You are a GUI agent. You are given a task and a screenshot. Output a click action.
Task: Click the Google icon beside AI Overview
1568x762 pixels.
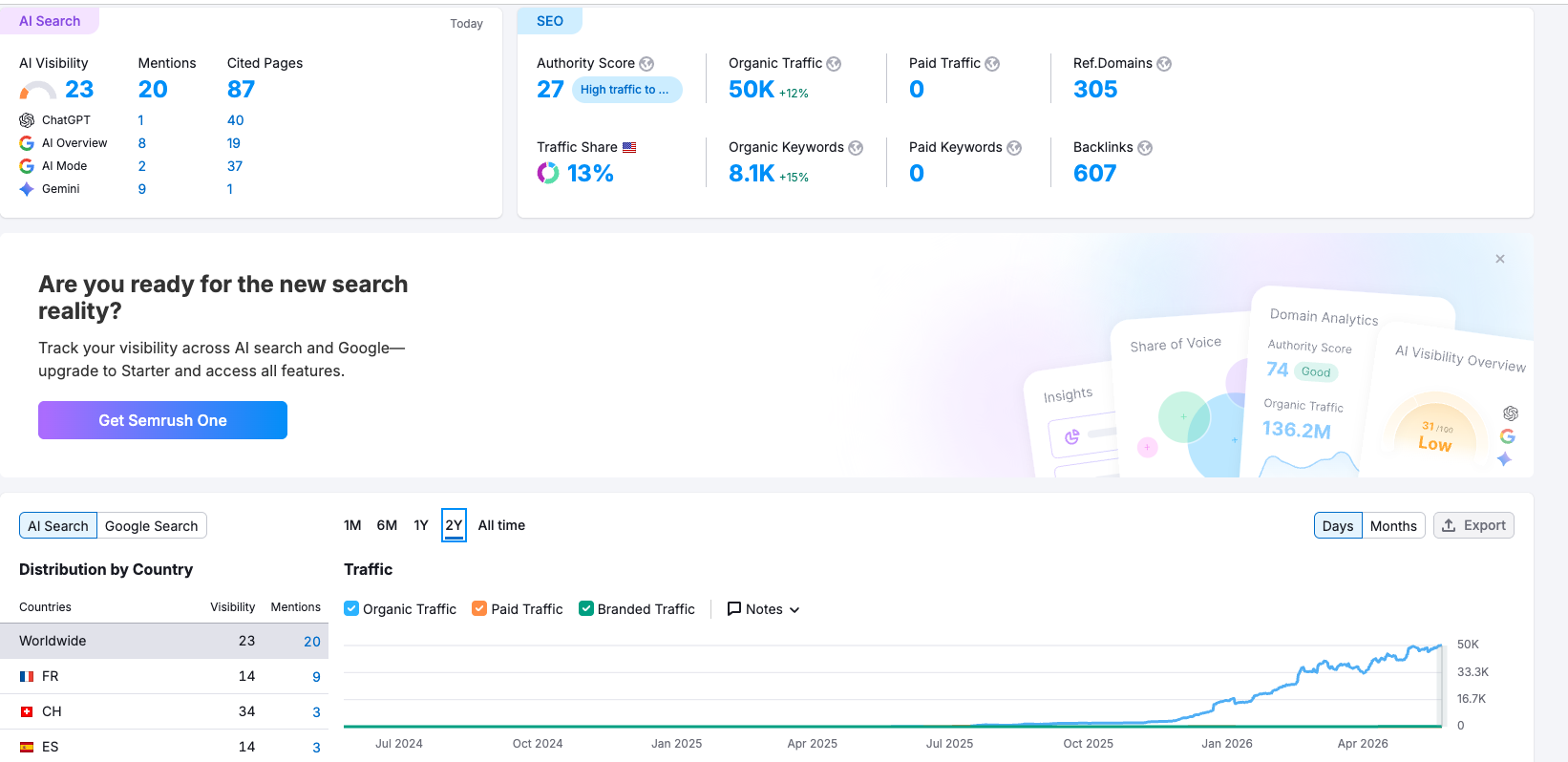27,143
